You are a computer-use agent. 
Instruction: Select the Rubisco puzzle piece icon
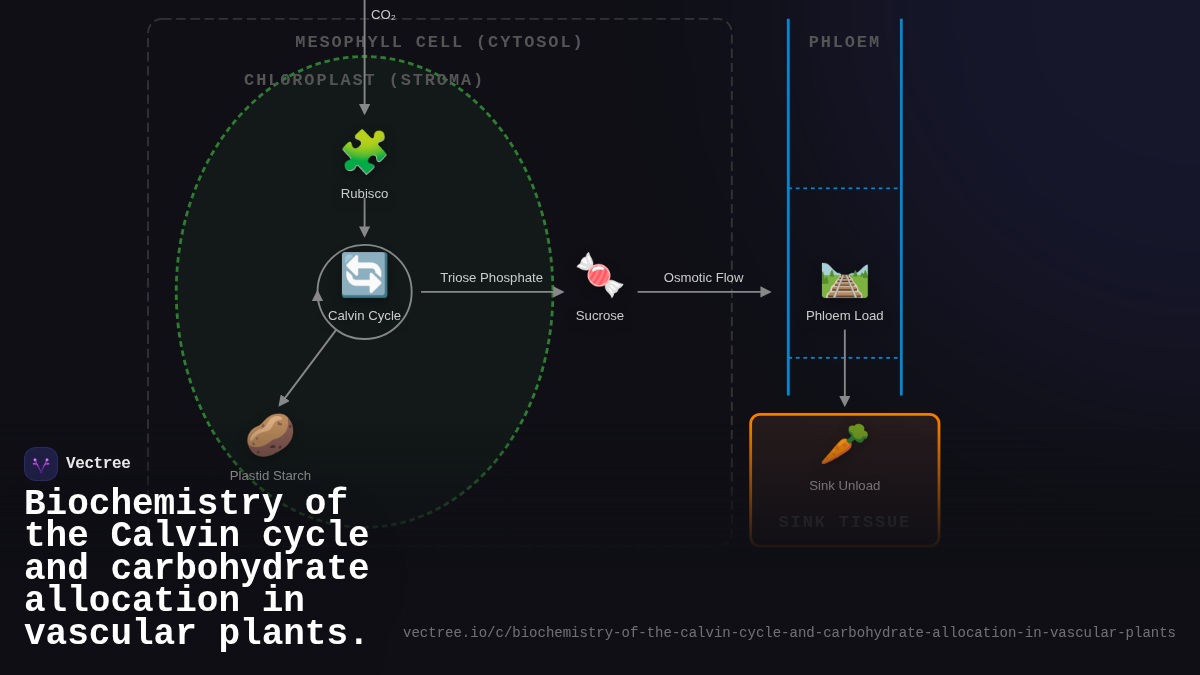(364, 152)
